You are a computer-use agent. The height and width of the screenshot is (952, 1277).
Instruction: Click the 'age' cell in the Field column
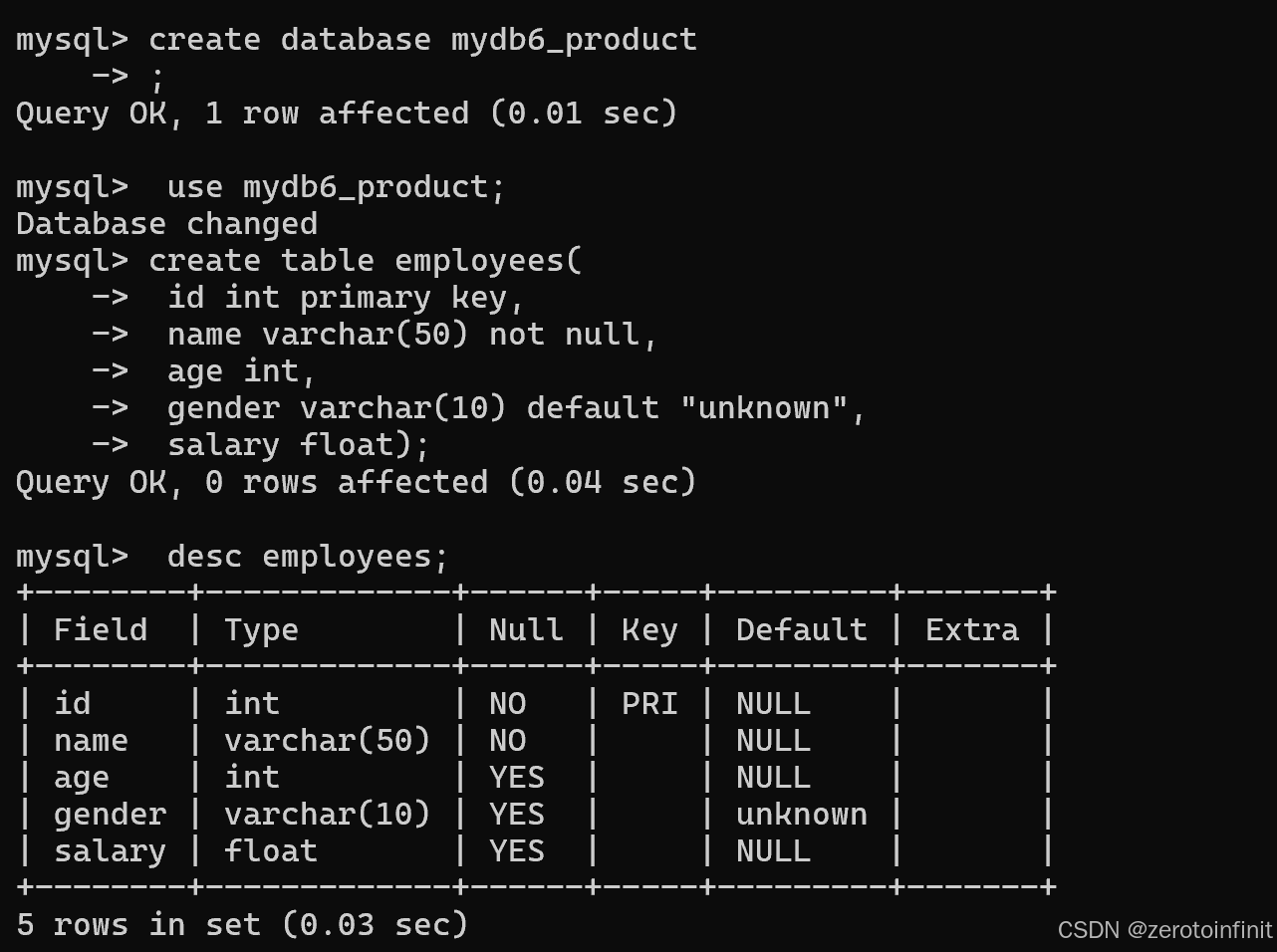coord(82,778)
